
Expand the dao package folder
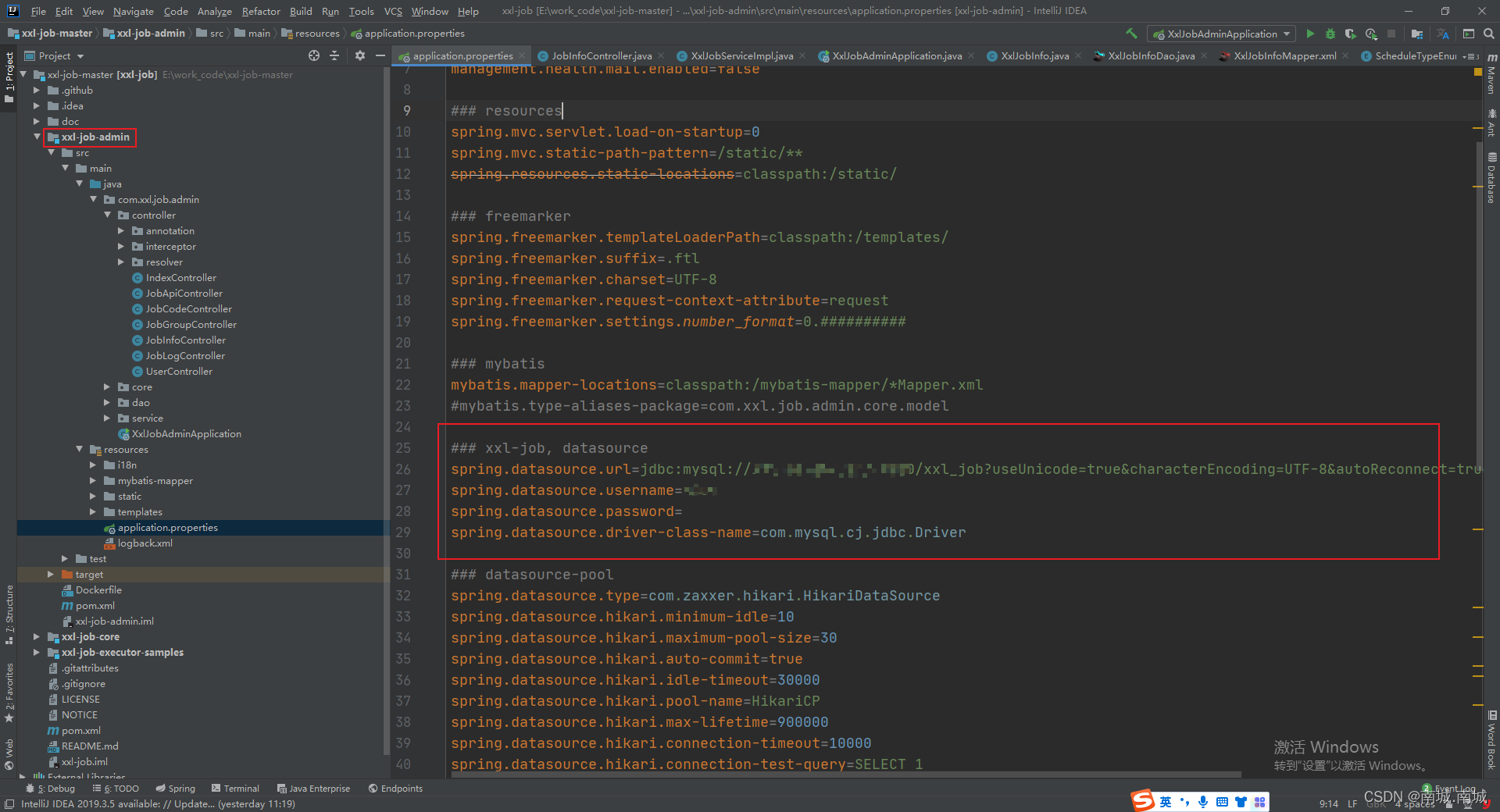point(107,402)
